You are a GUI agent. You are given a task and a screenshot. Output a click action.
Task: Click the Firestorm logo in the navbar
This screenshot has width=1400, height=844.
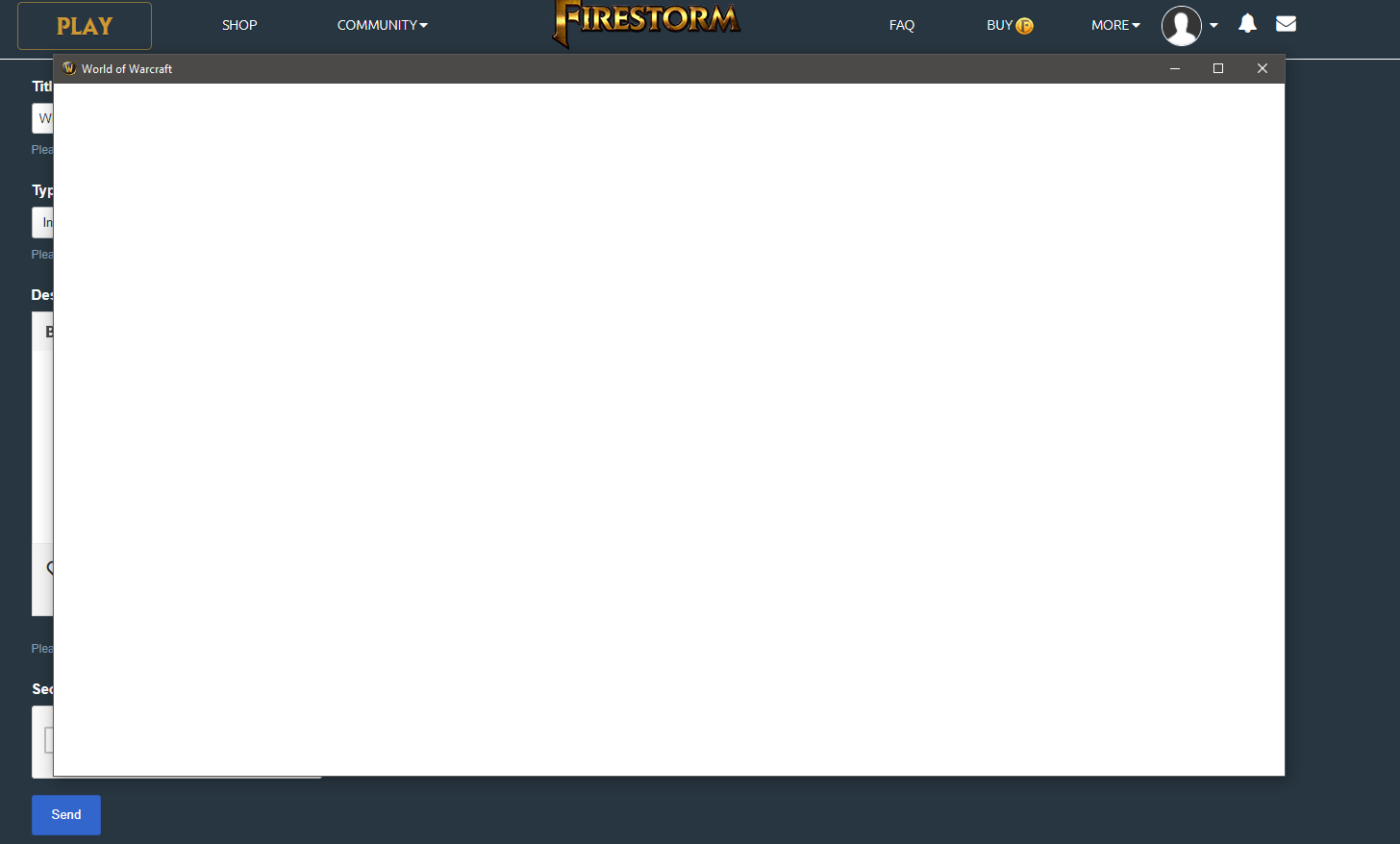point(645,24)
